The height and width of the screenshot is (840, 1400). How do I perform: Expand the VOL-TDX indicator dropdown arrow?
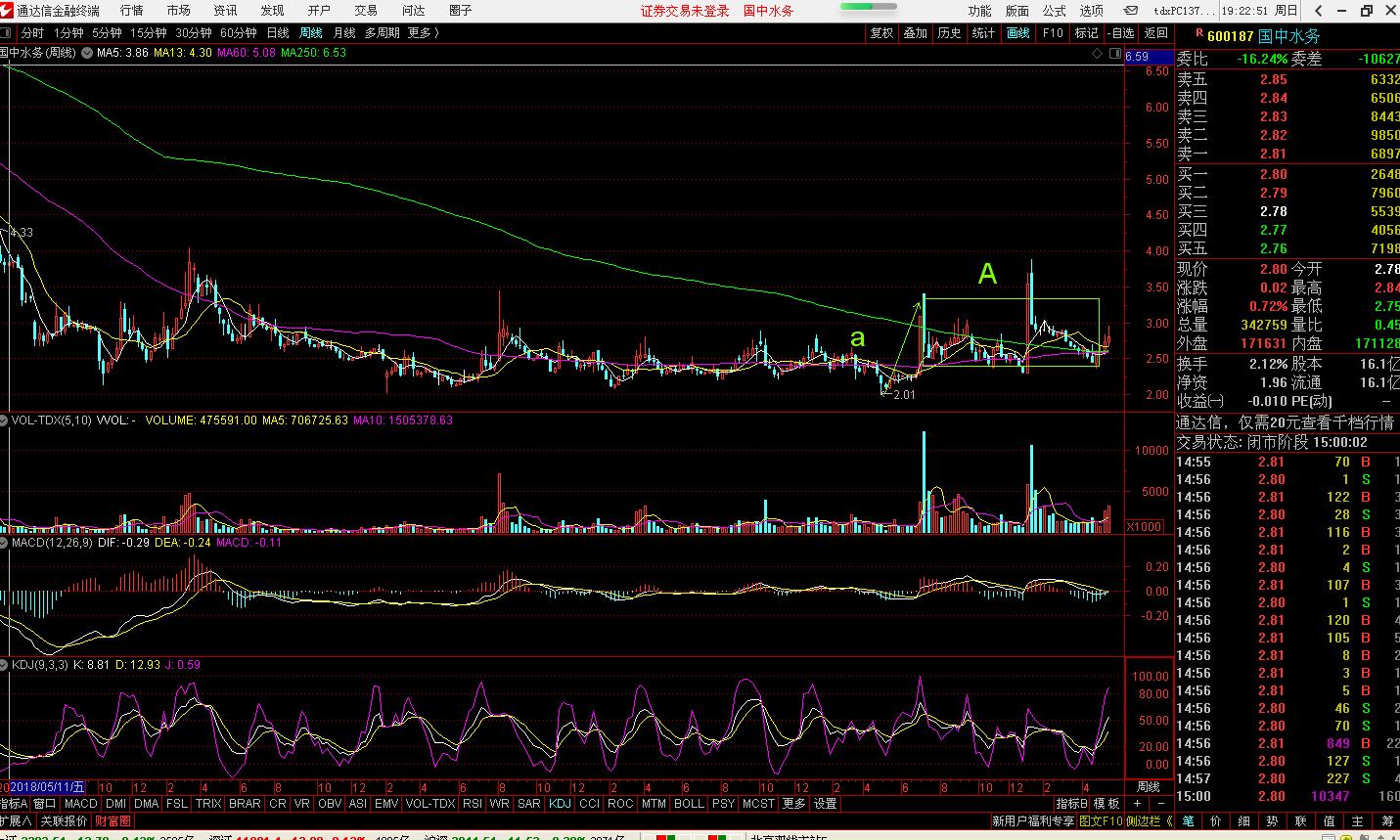(x=5, y=420)
